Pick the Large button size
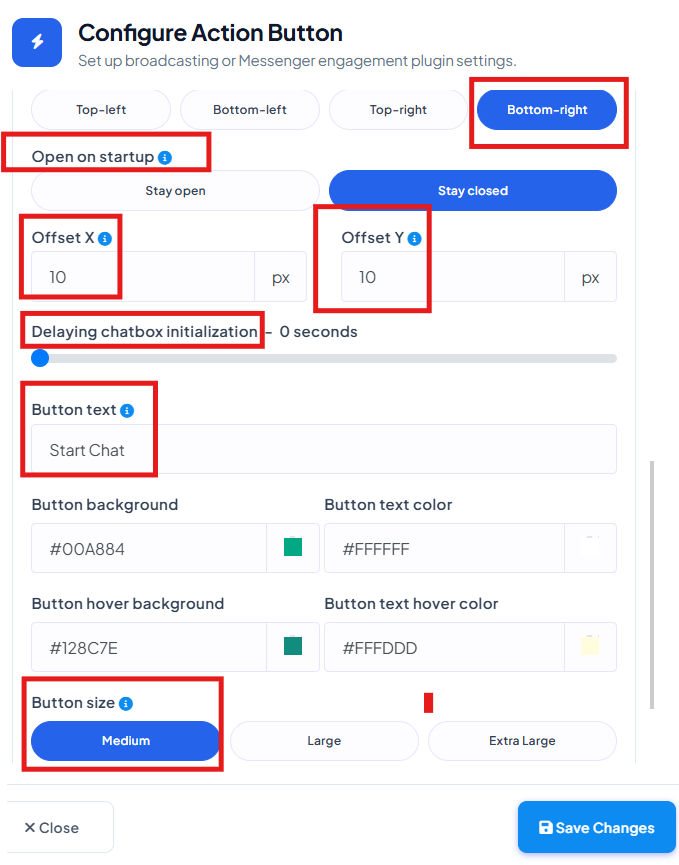 click(324, 741)
